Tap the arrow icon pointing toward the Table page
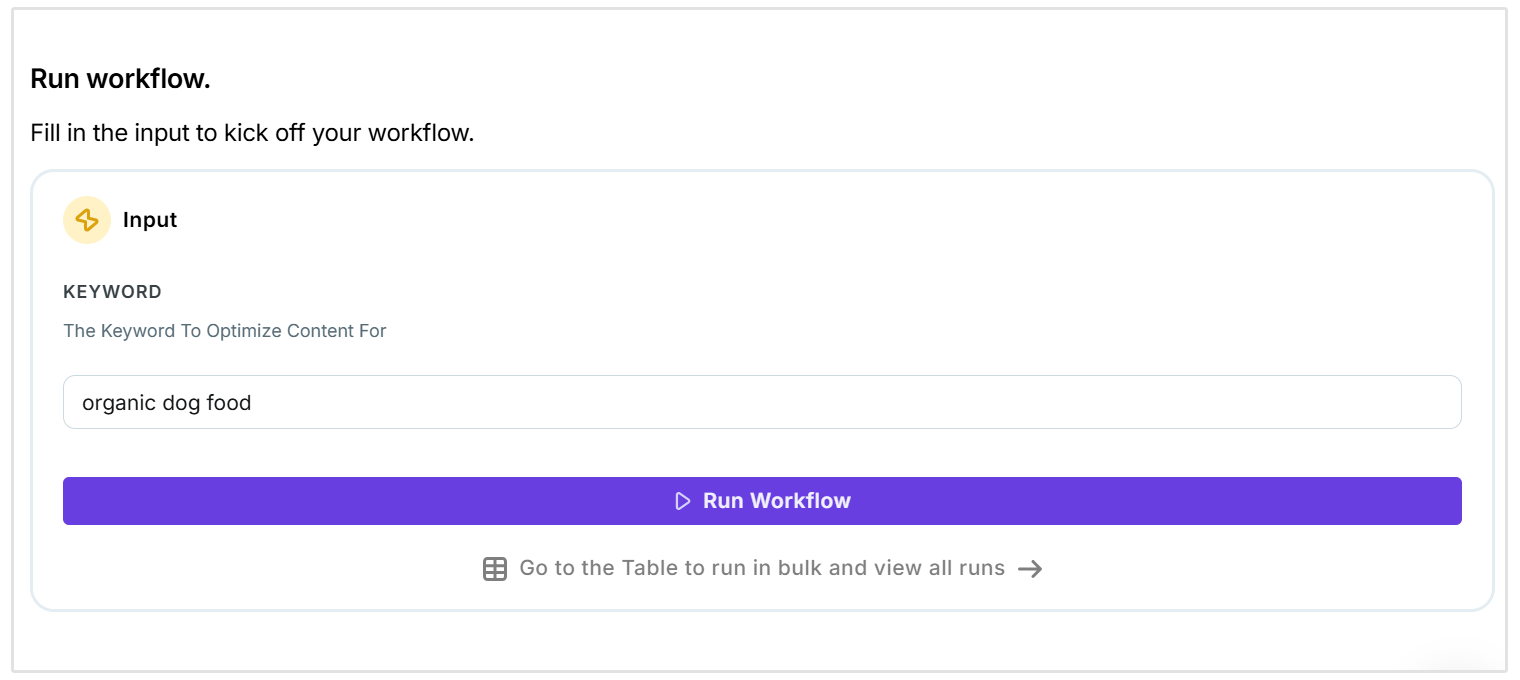The height and width of the screenshot is (680, 1520). point(1031,567)
